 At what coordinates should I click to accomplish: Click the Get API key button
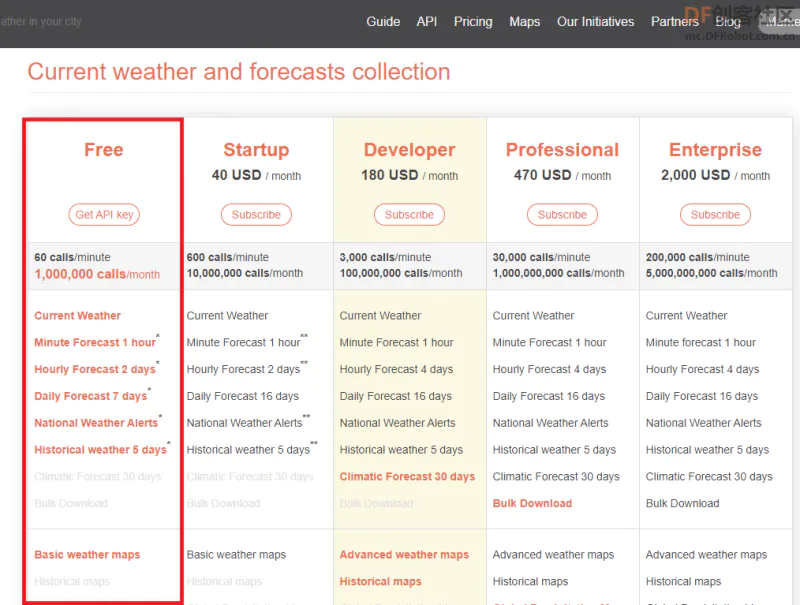pos(104,215)
